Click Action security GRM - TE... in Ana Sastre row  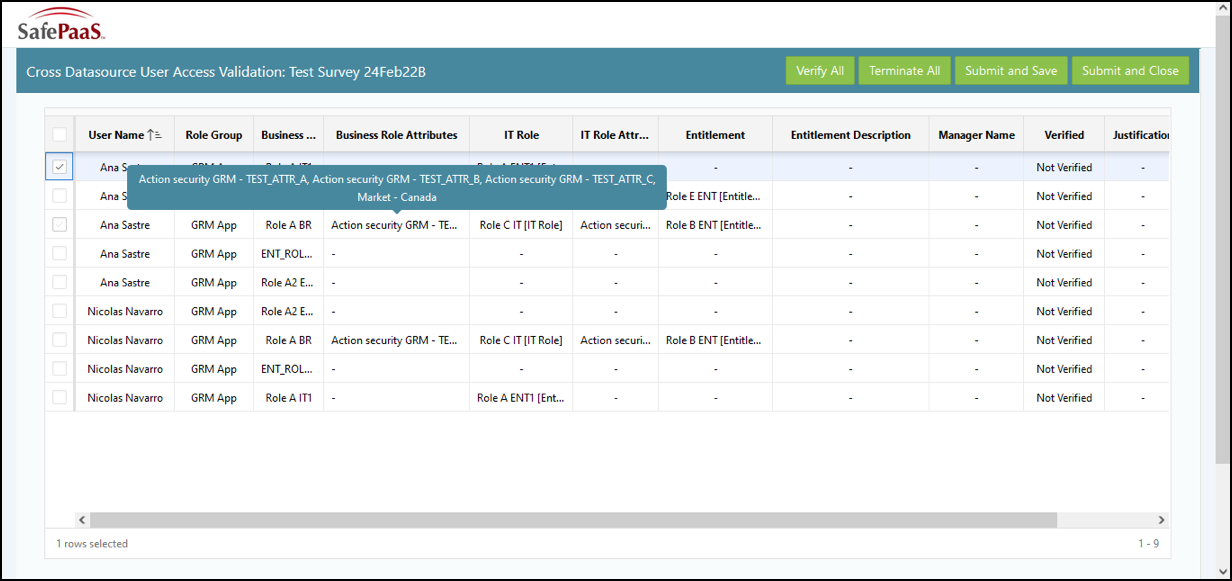pos(394,226)
